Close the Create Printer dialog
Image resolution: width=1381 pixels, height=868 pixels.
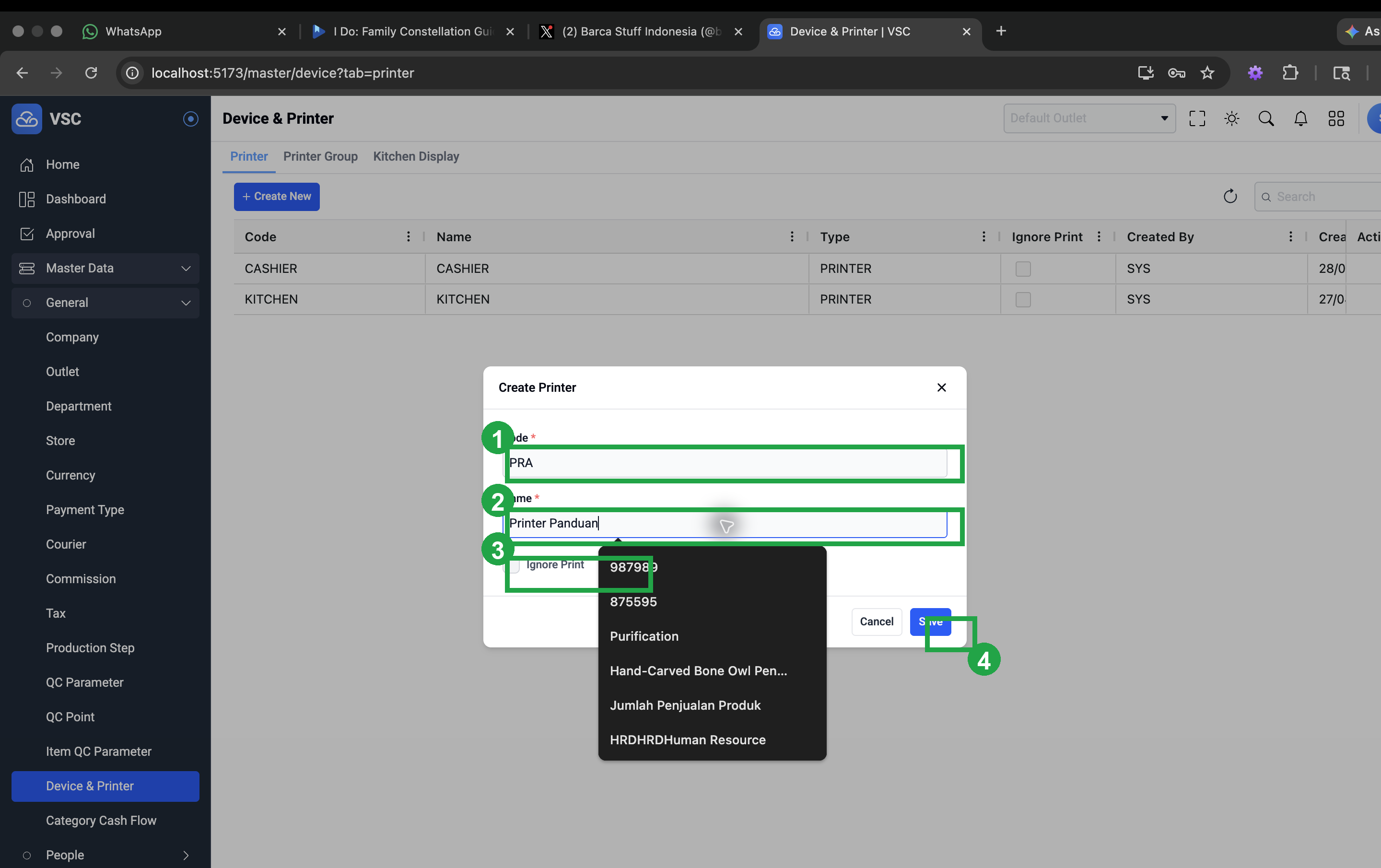(x=941, y=388)
